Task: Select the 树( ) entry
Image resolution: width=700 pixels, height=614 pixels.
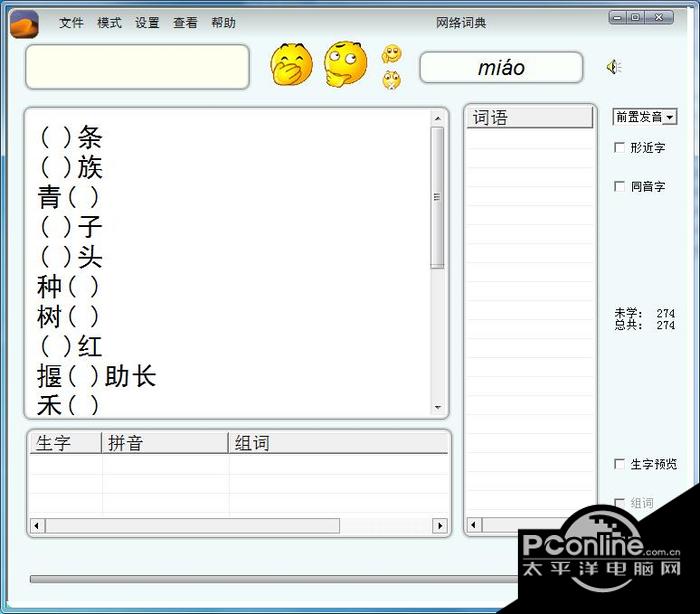Action: (x=68, y=316)
